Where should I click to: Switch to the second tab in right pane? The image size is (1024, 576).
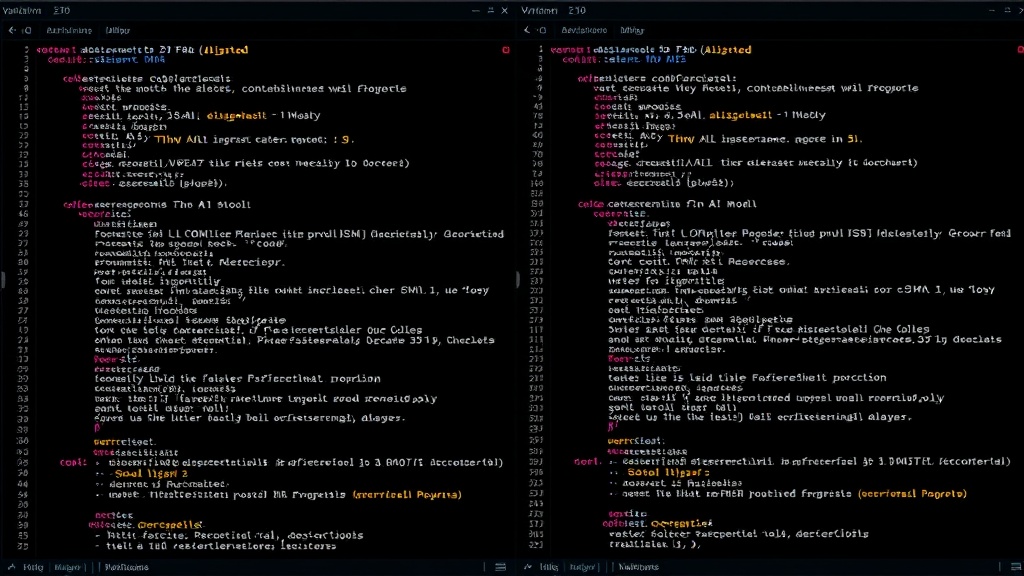632,30
